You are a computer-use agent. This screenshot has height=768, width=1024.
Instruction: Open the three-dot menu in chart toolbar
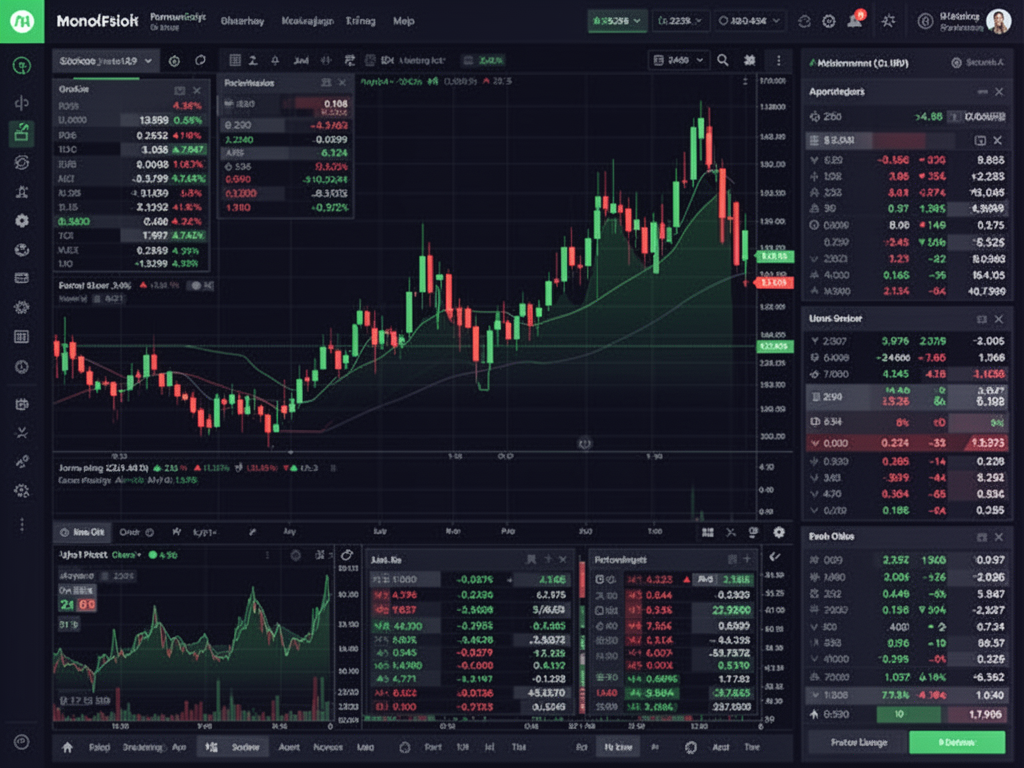[779, 61]
